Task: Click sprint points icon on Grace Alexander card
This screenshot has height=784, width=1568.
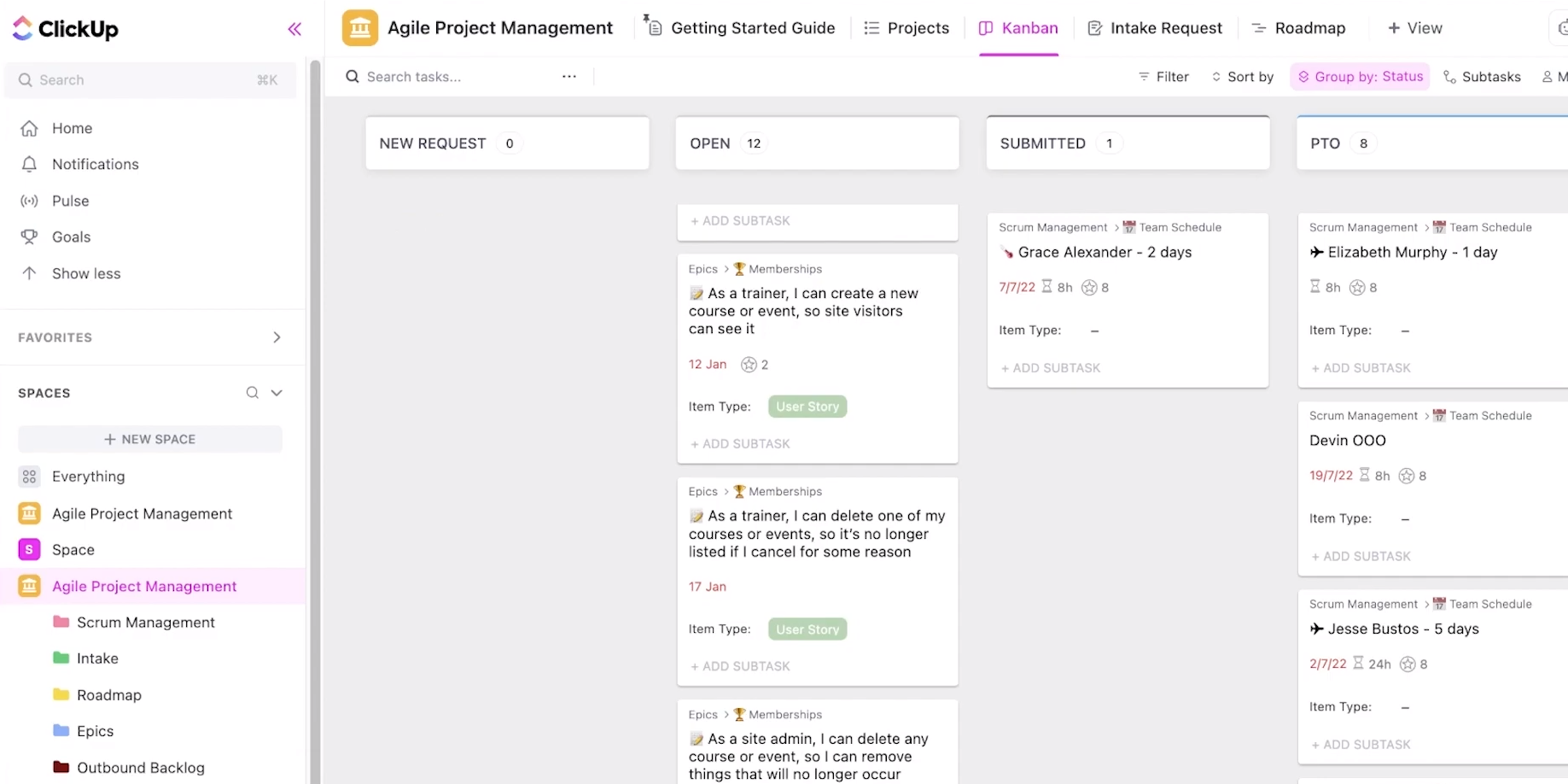Action: click(x=1089, y=288)
